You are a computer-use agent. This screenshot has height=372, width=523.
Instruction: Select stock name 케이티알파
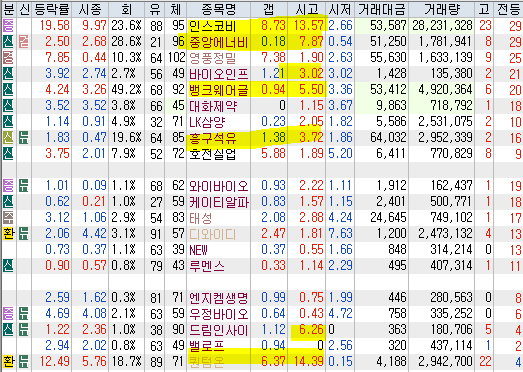pos(219,202)
